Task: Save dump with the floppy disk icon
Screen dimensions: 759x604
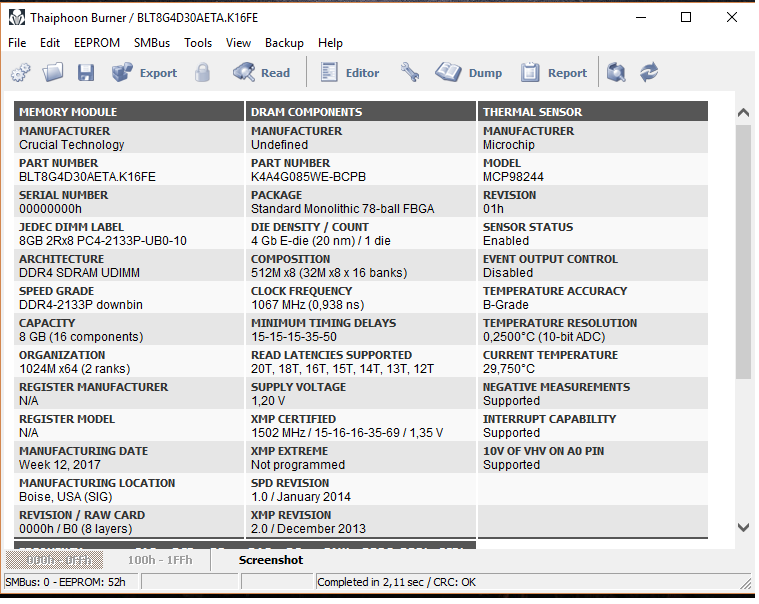Action: click(x=86, y=73)
